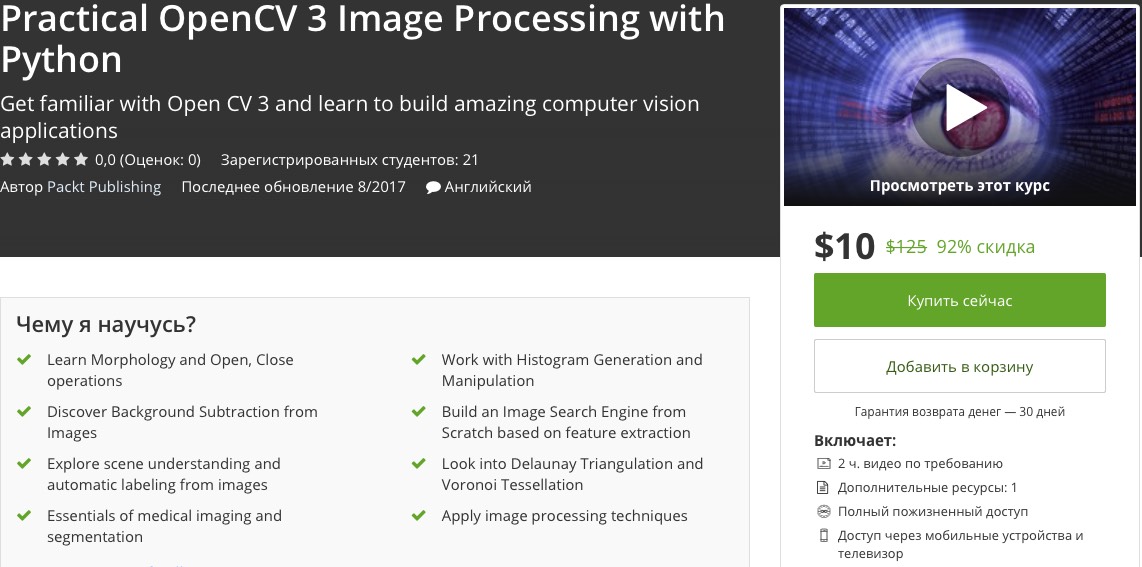Click Доступ через мобильные устройства text
1142x567 pixels.
(x=960, y=544)
